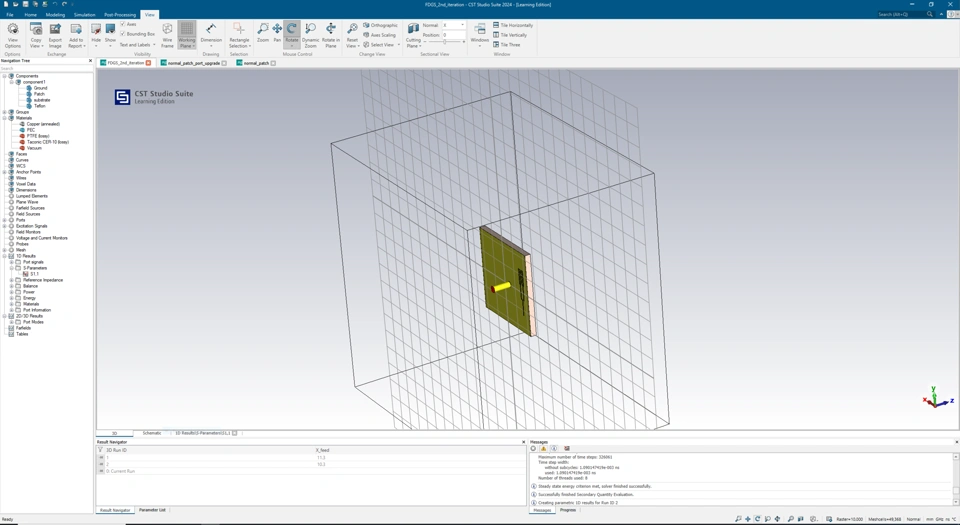Click the cutting plane Position input field
Viewport: 960px width, 525px height.
pyautogui.click(x=454, y=35)
